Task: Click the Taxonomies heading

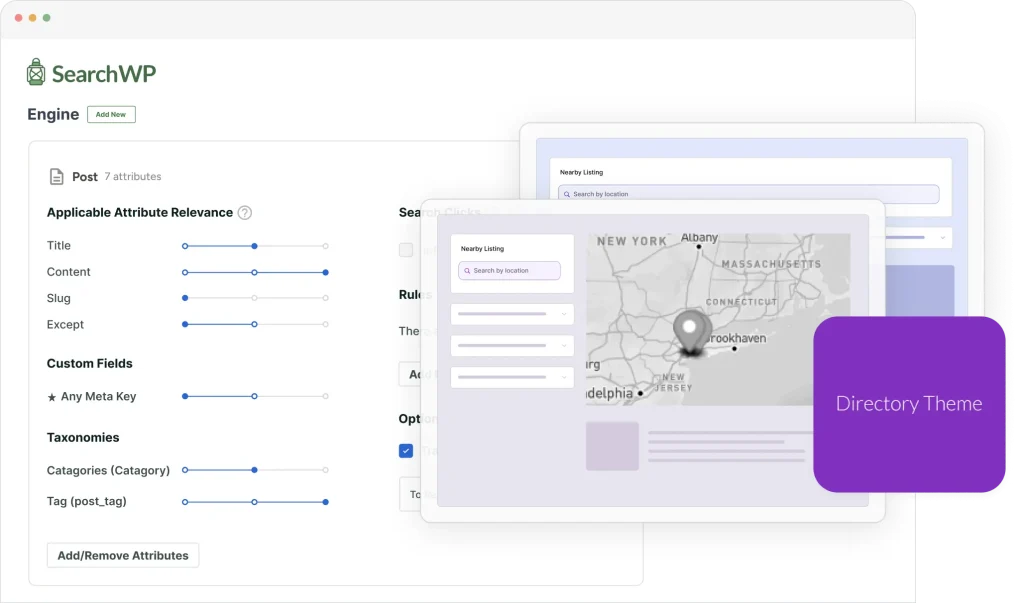Action: pos(83,437)
